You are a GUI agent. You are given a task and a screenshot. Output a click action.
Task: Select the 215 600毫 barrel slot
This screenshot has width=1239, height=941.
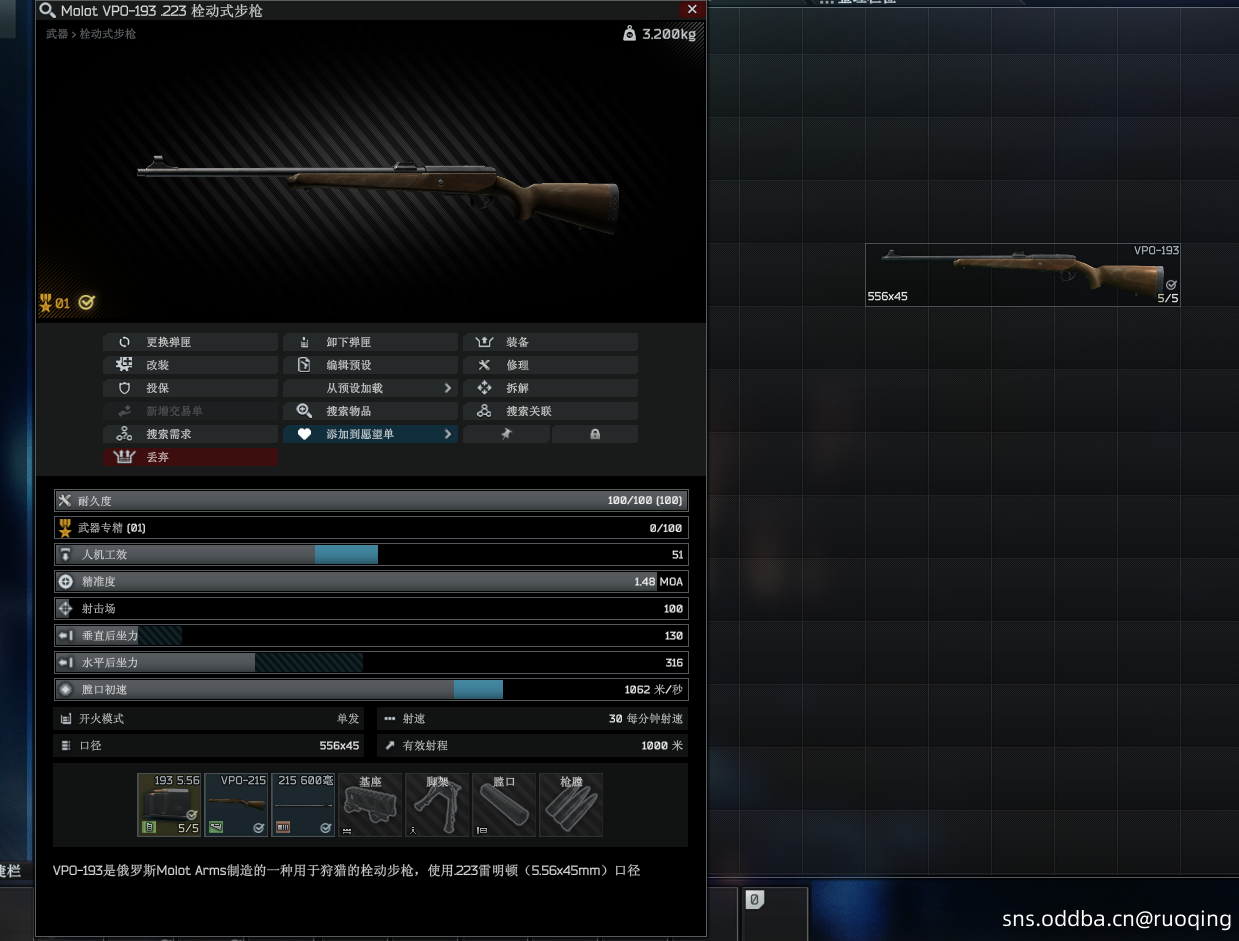303,804
